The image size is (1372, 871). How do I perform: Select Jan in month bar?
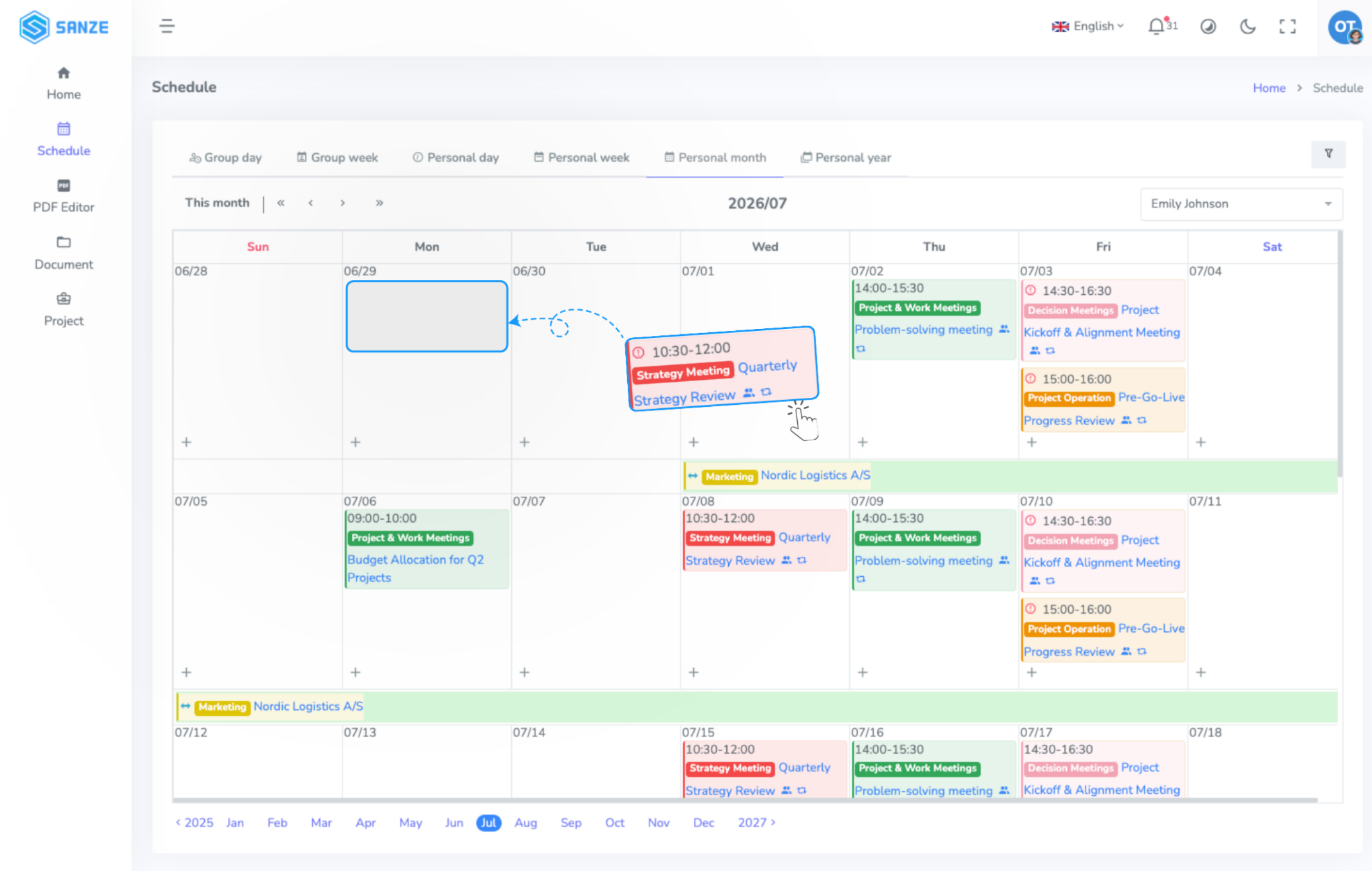click(234, 823)
